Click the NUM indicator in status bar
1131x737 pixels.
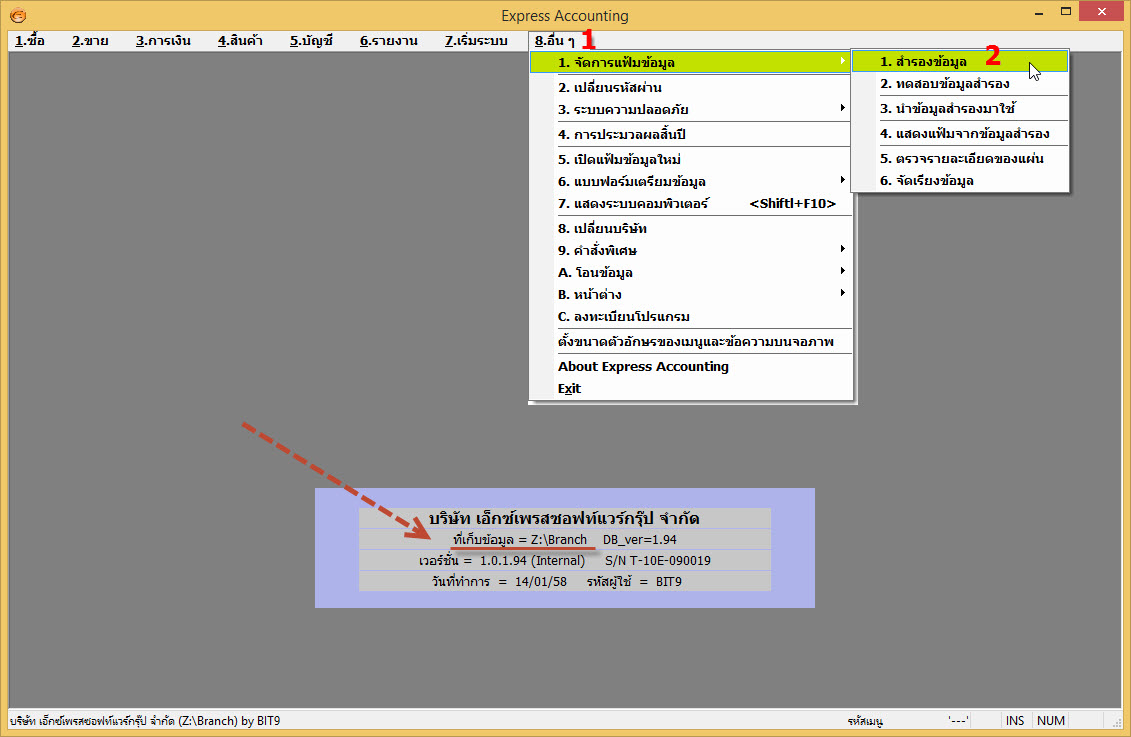[x=1050, y=720]
